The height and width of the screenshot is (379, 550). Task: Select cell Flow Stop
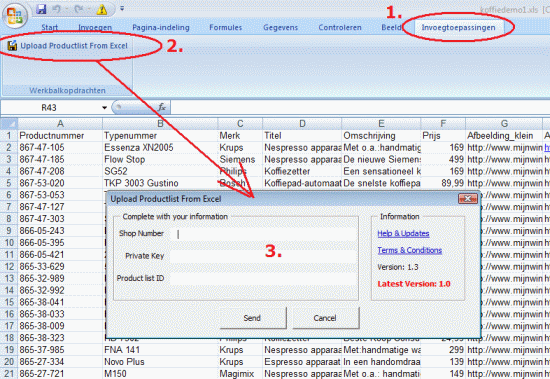160,159
